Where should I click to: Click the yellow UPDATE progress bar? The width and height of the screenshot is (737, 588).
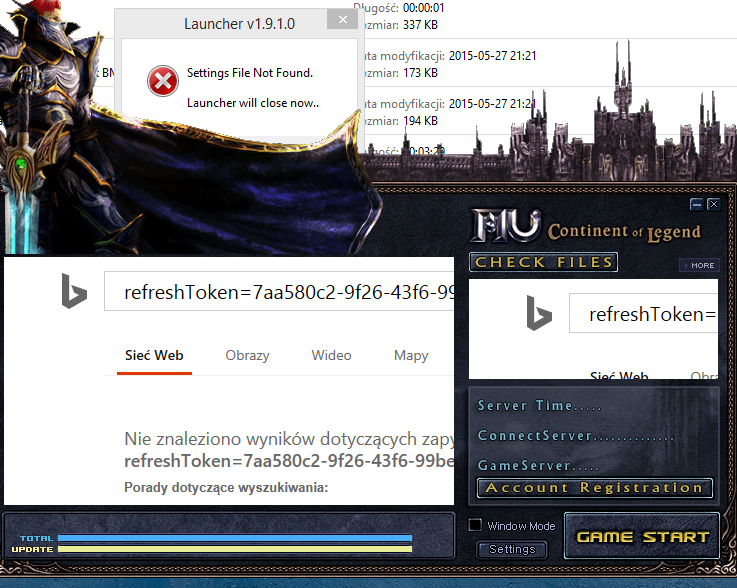tap(235, 549)
